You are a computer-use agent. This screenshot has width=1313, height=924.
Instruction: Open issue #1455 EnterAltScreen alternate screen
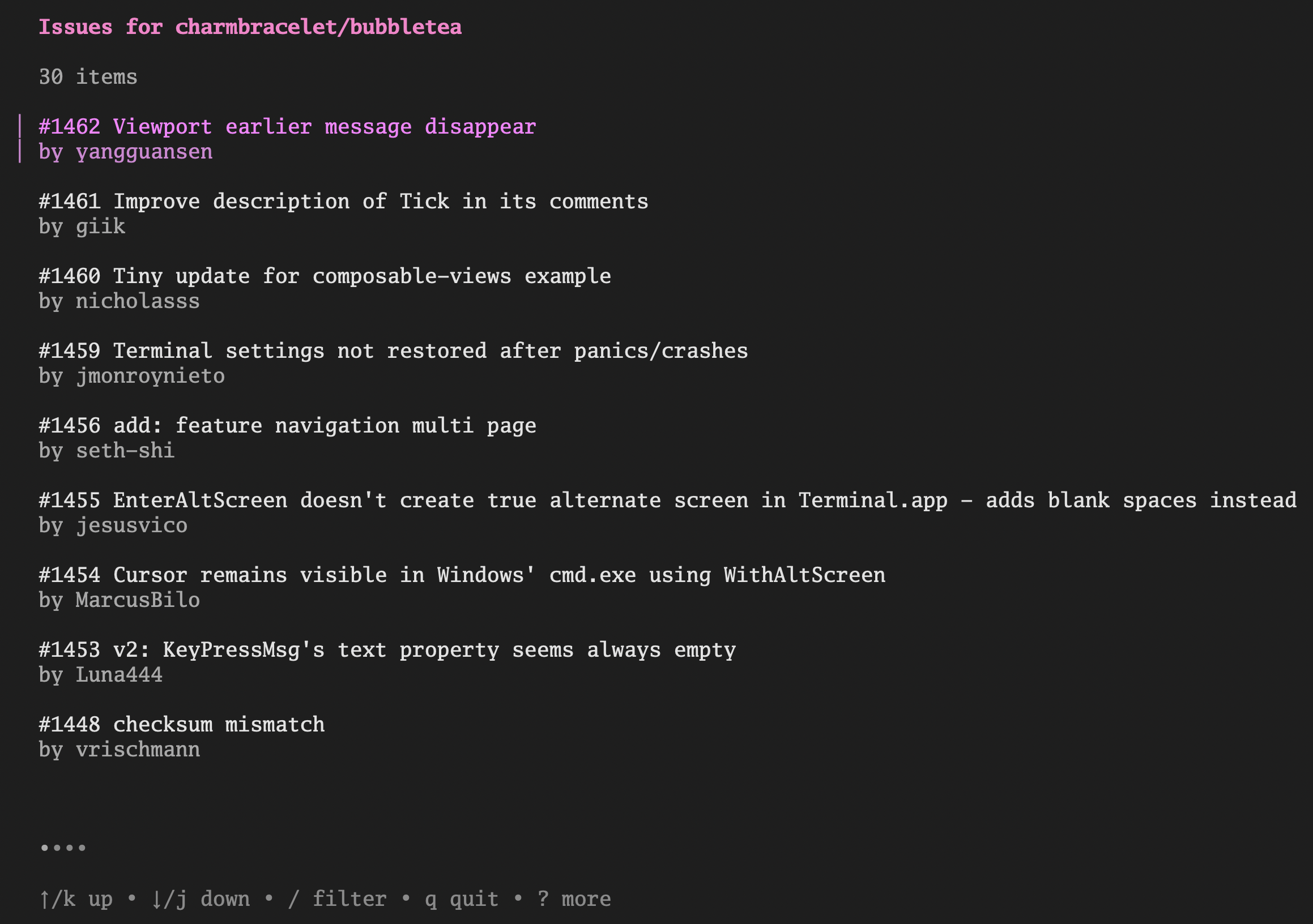(667, 500)
